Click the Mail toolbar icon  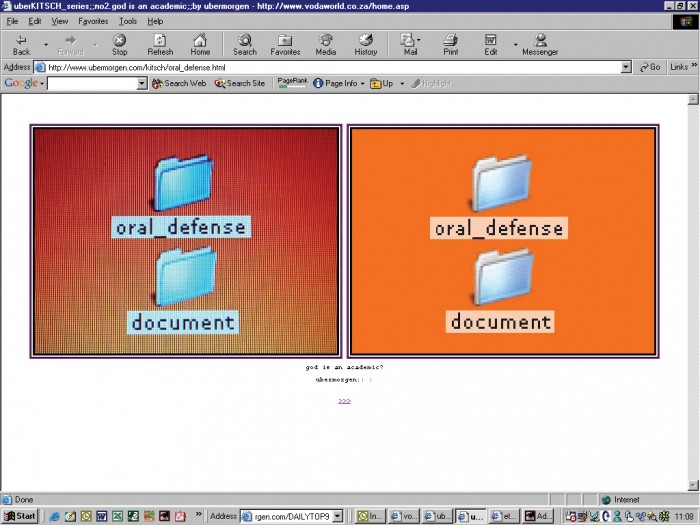pyautogui.click(x=408, y=45)
